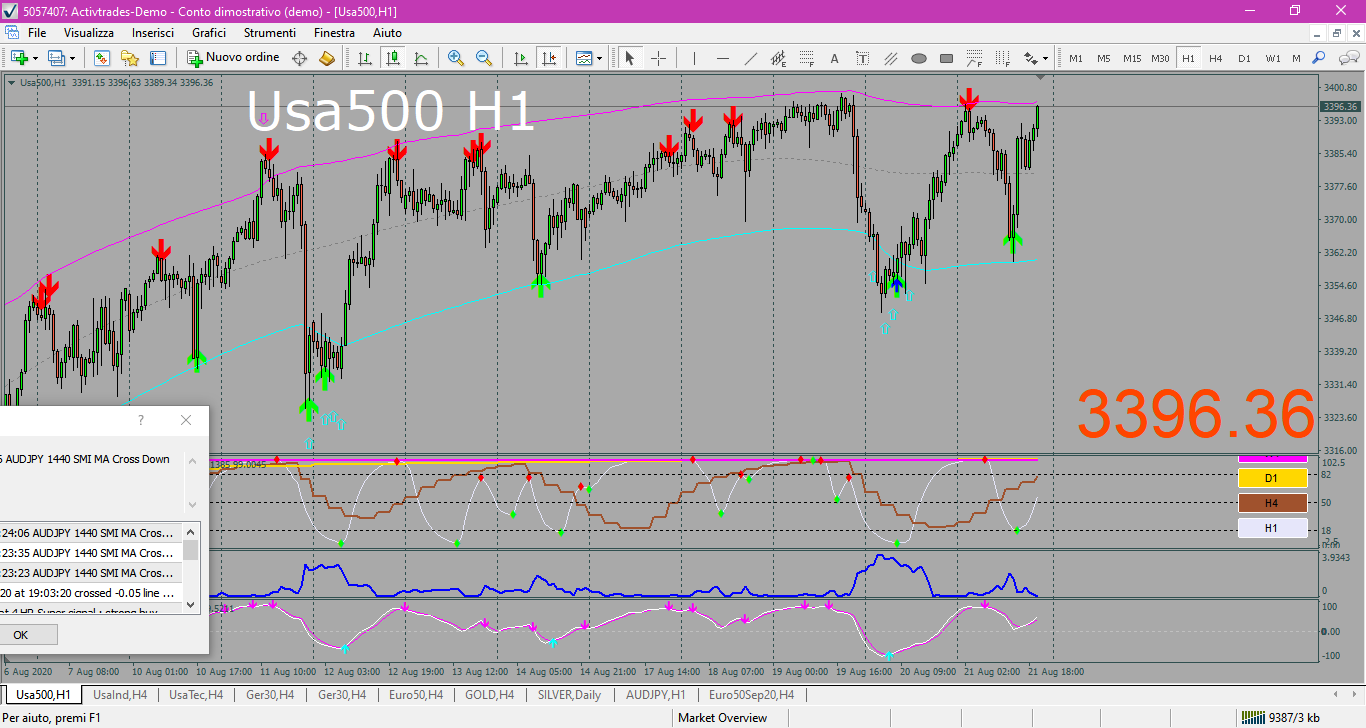The height and width of the screenshot is (728, 1366).
Task: Click the search magnifier icon
Action: [1319, 58]
